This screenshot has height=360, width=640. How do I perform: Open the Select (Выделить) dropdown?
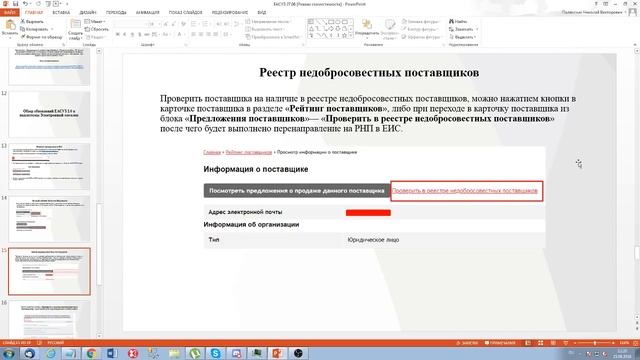(x=463, y=37)
